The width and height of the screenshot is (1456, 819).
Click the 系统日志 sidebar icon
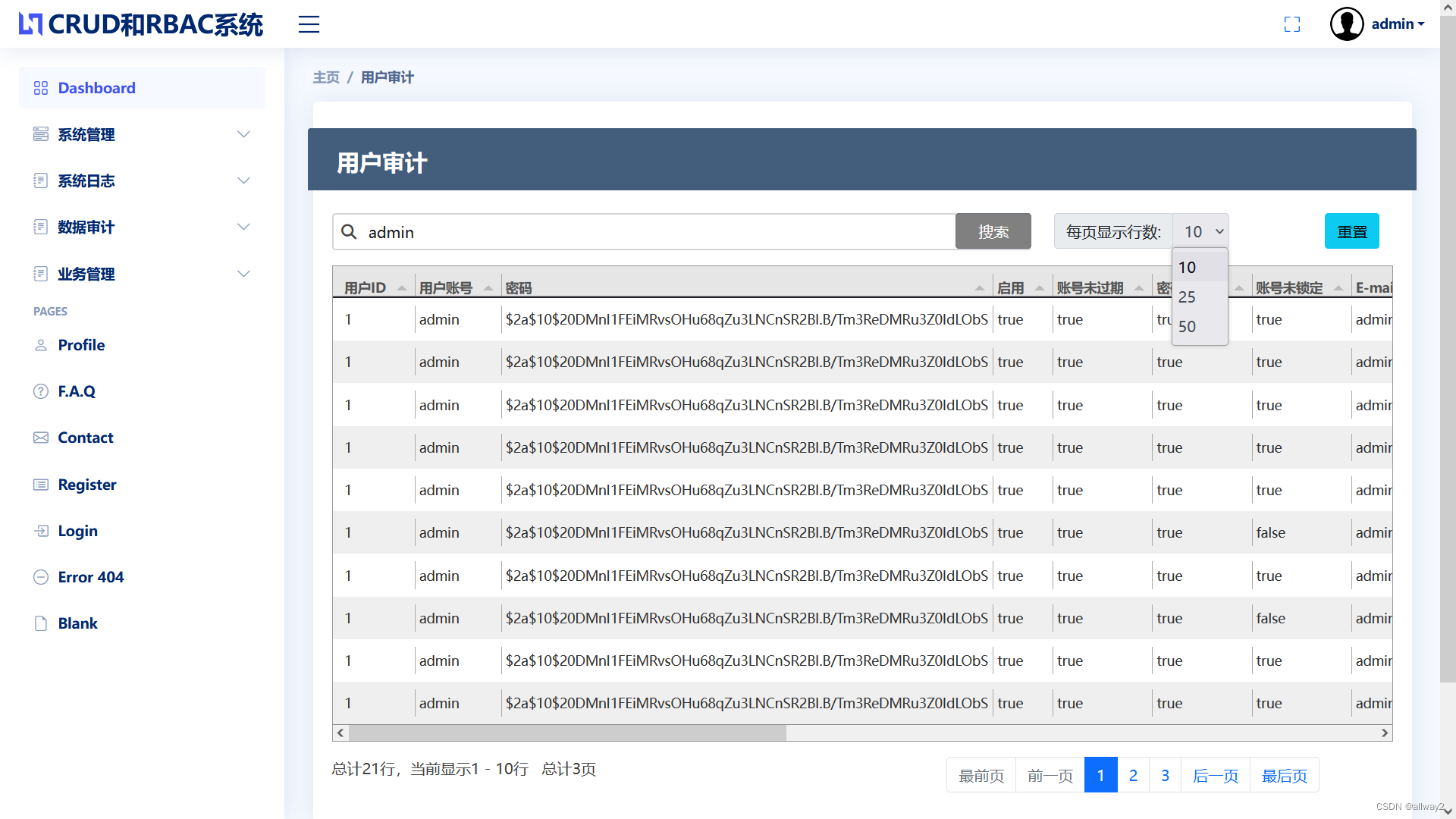click(x=40, y=180)
